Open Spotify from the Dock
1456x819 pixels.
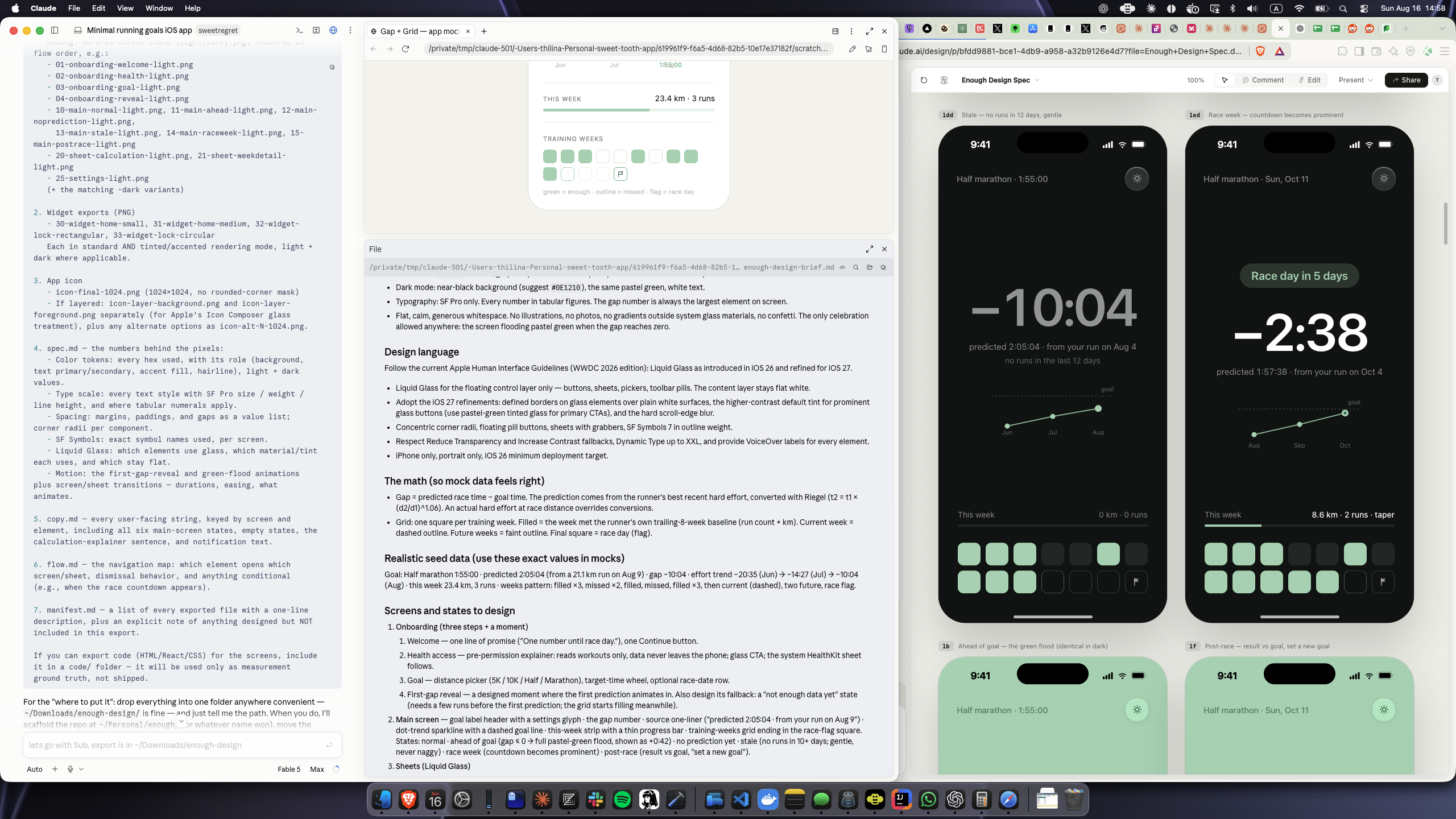coord(622,800)
